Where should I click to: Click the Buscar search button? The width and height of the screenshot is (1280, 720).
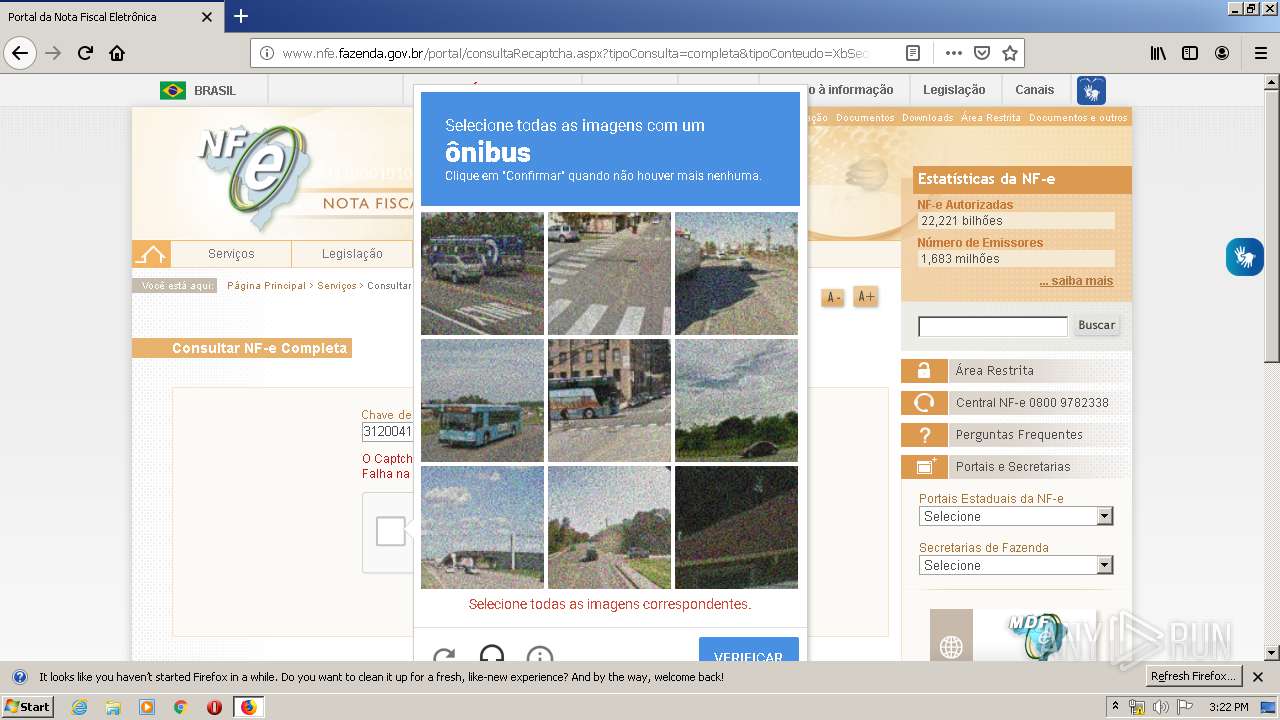click(1097, 325)
